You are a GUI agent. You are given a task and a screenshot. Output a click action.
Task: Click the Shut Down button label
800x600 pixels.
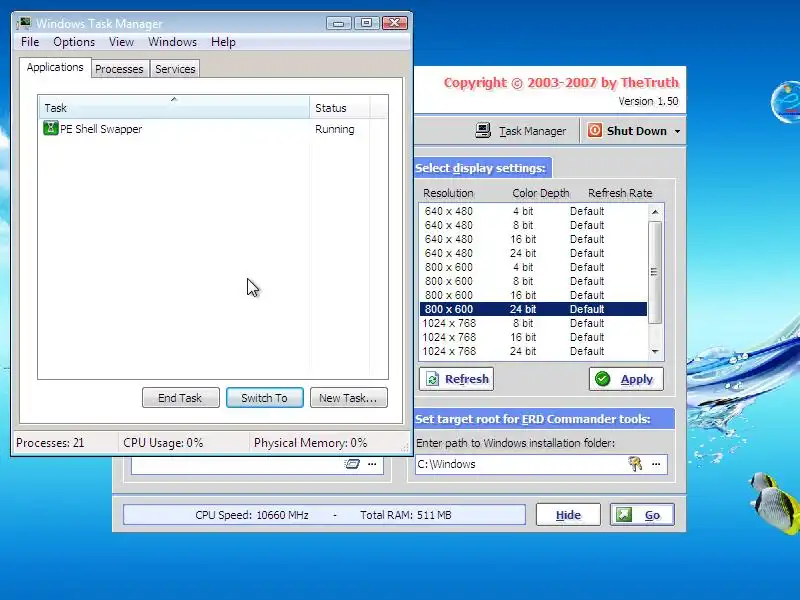tap(637, 131)
